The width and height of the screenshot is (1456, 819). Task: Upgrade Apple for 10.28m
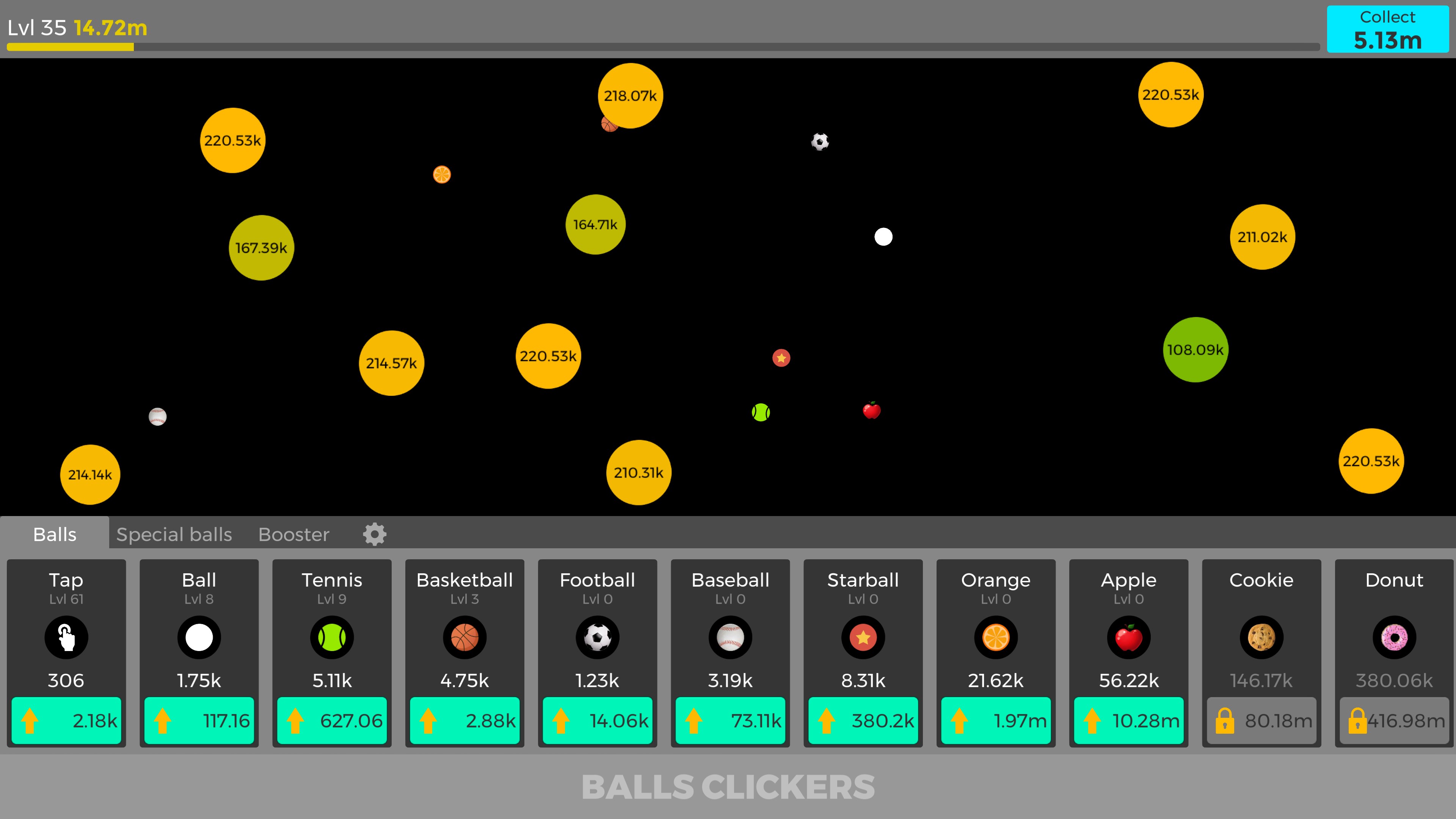pos(1129,721)
